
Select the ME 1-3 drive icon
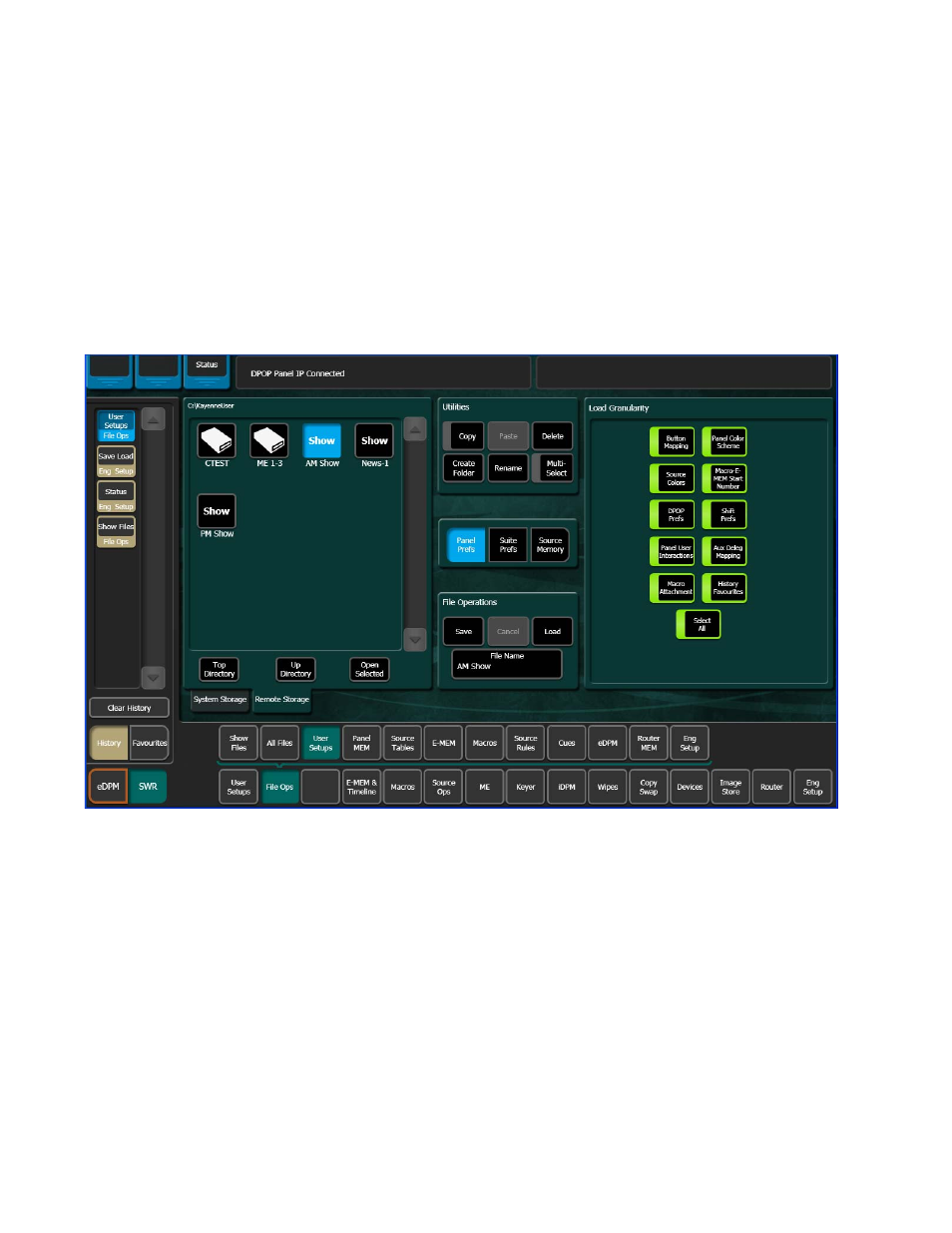pos(269,440)
